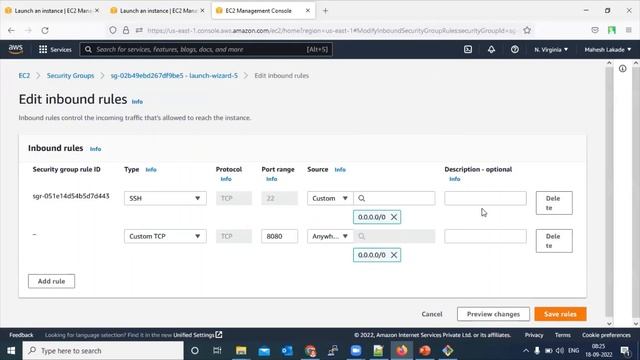Click the page info circle icon
Screen dimensions: 640x360
tap(622, 69)
